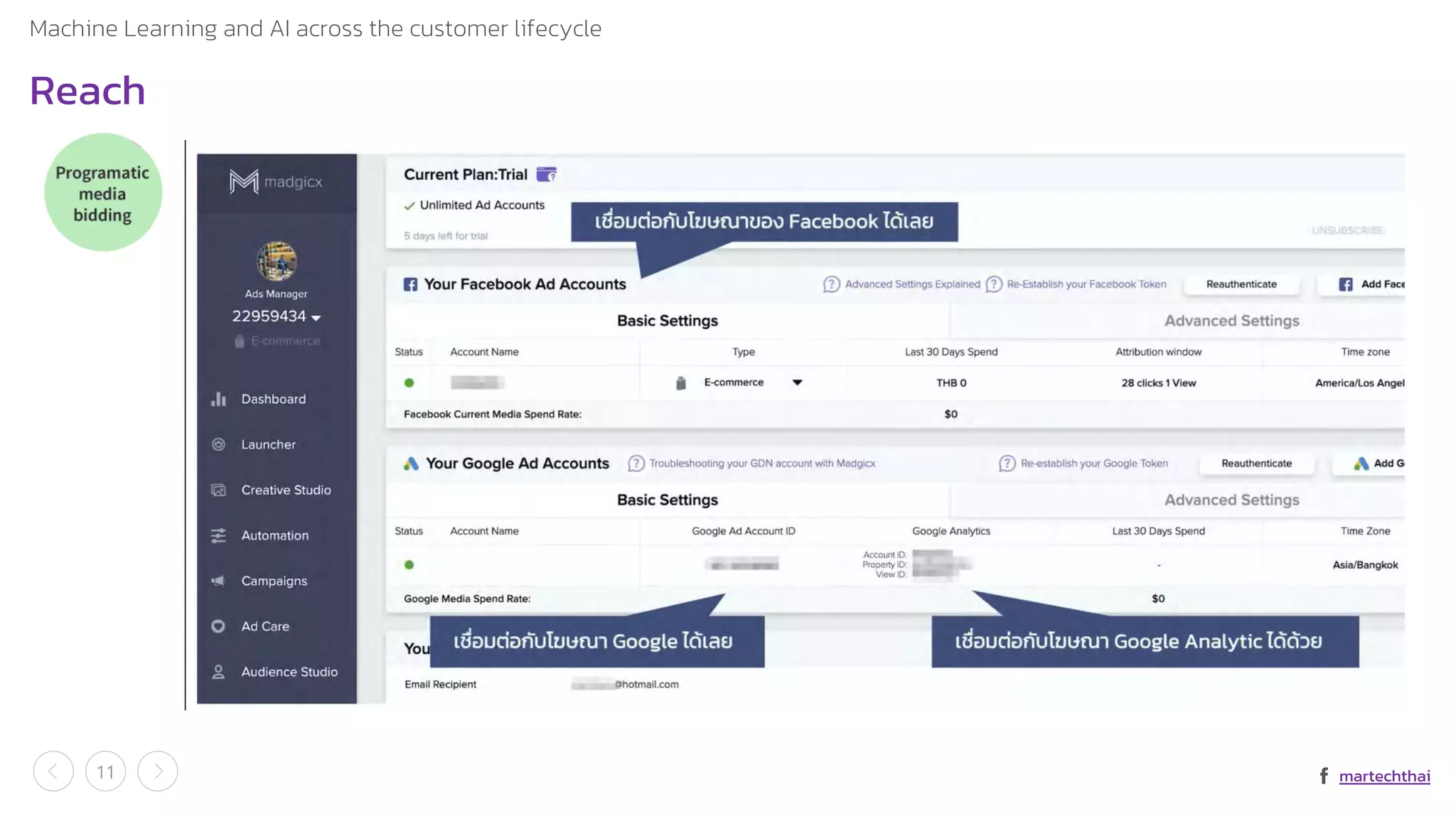Click the Add Facebook account button
The image size is (1456, 819).
[1361, 284]
